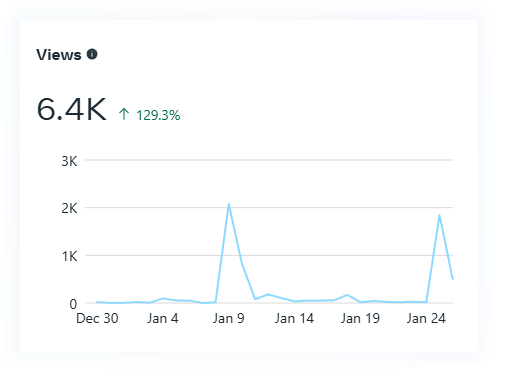Click the green upward trend arrow

(124, 114)
